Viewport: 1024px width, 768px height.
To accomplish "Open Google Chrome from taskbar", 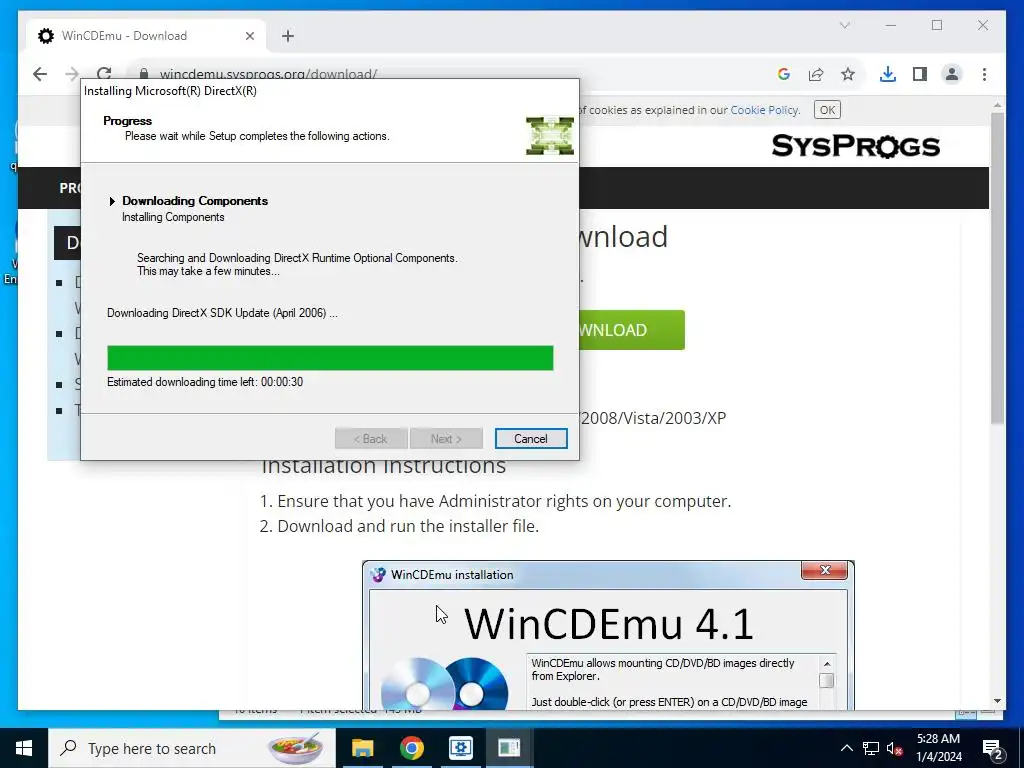I will point(411,748).
